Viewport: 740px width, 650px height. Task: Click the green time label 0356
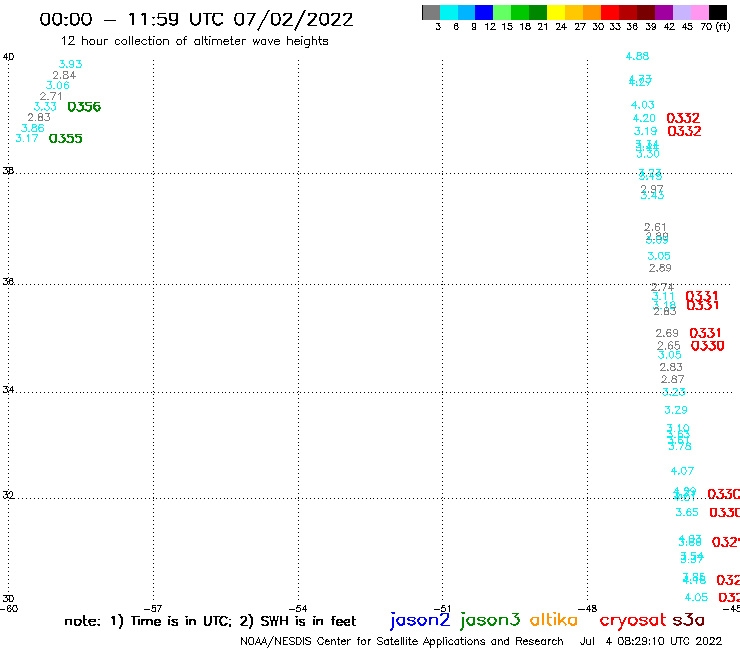84,107
